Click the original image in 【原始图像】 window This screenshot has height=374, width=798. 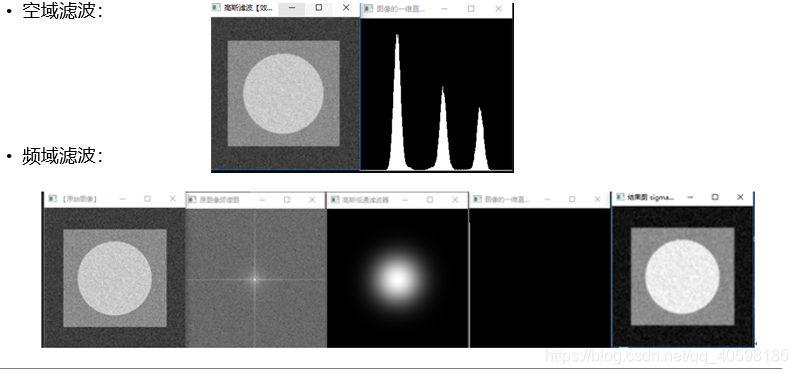click(114, 277)
